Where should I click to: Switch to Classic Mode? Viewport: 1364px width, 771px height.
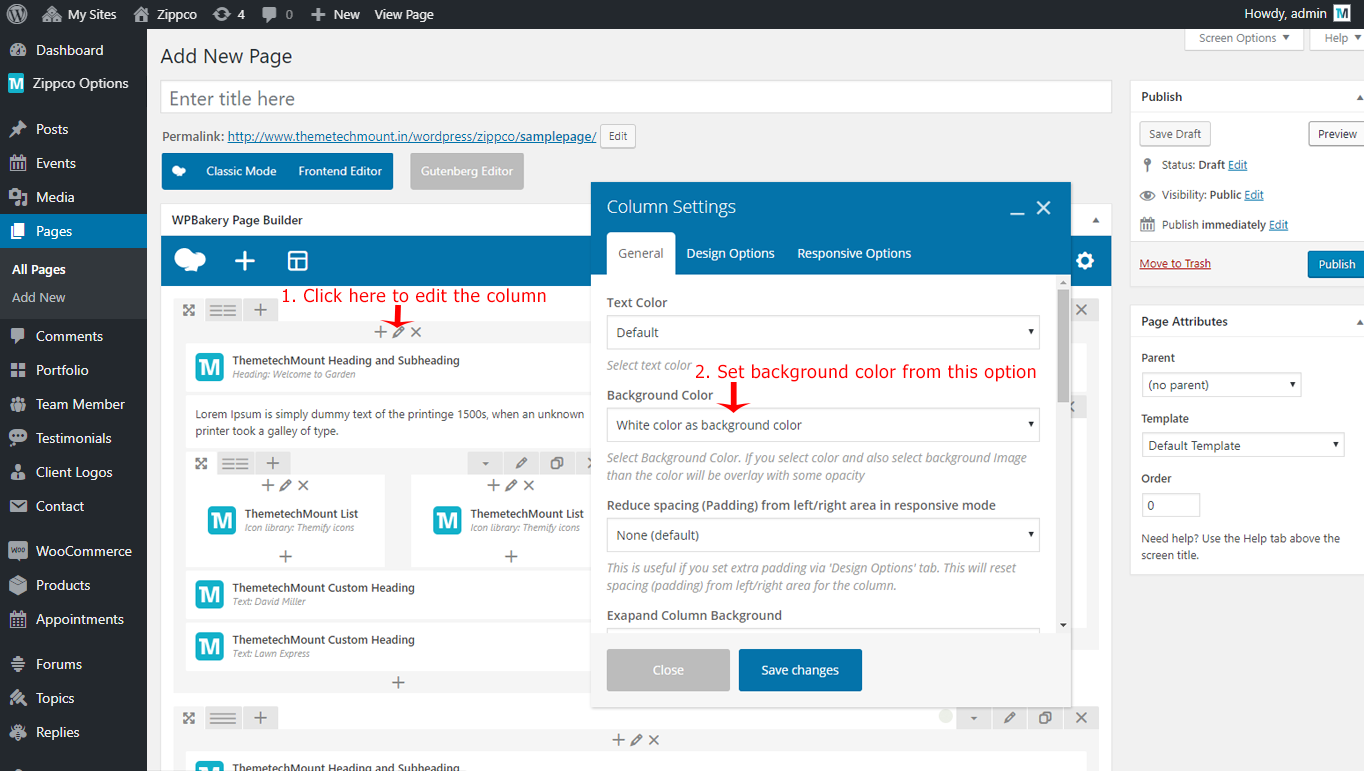tap(241, 171)
